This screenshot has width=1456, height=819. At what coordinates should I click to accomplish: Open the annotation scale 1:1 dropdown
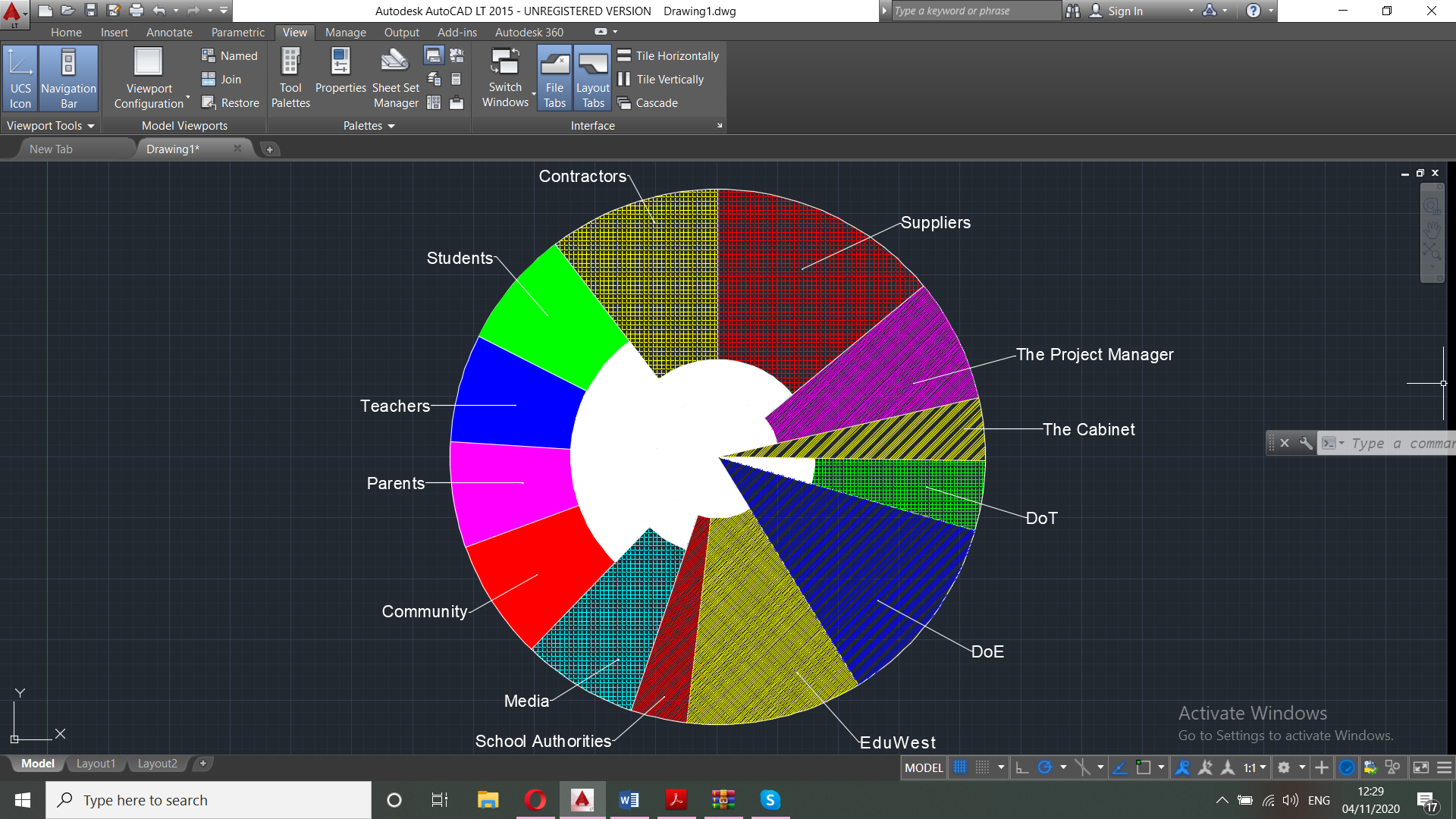pos(1255,767)
